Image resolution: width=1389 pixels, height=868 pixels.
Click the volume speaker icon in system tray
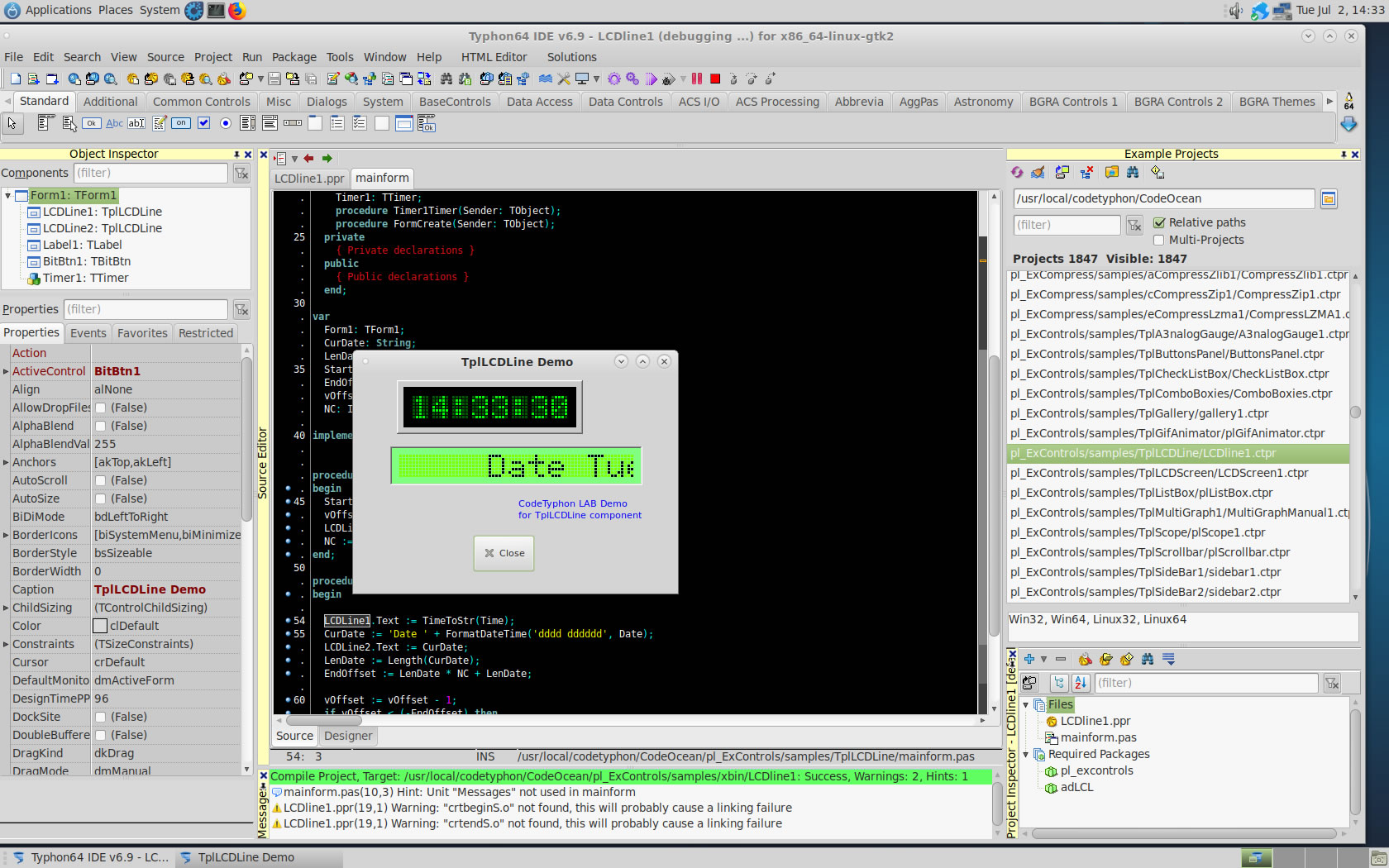pyautogui.click(x=1235, y=11)
